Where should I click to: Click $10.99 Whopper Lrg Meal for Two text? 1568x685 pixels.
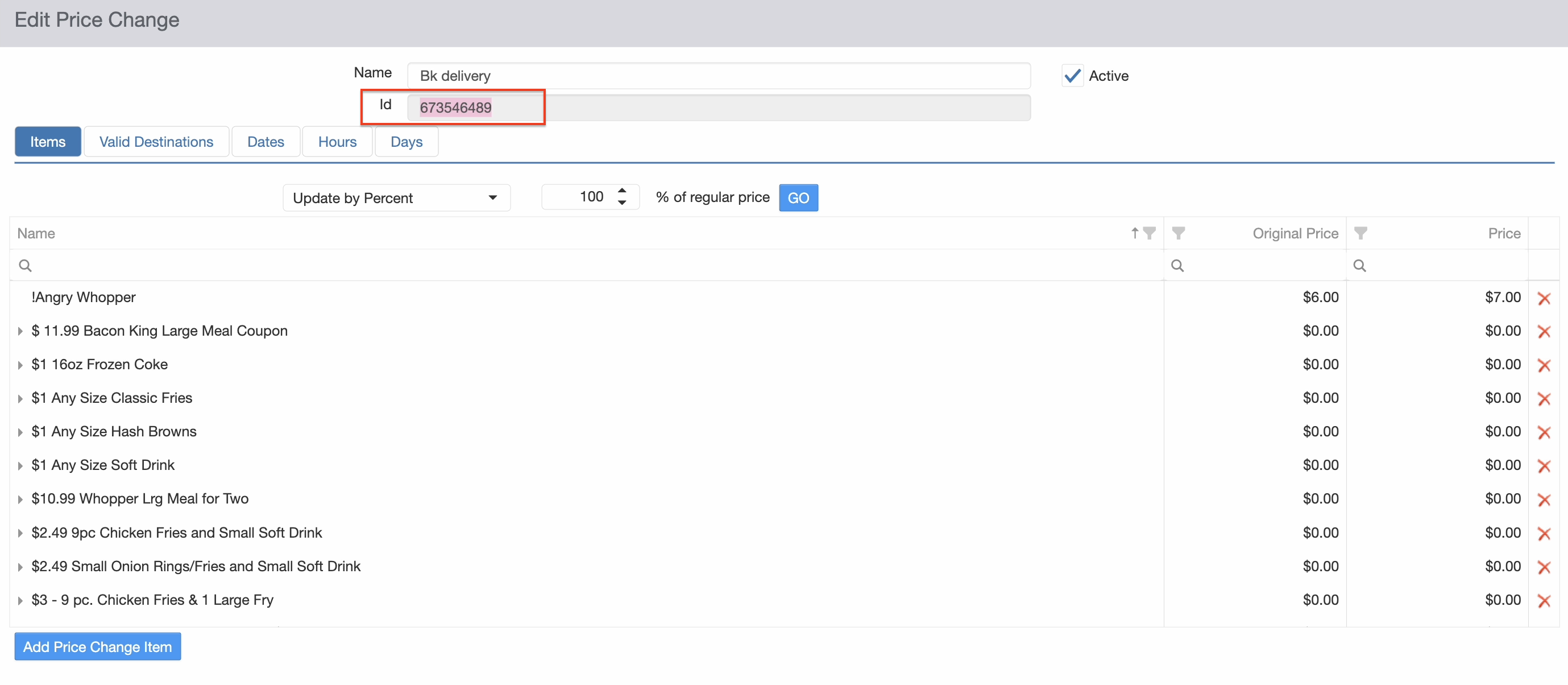pos(140,499)
